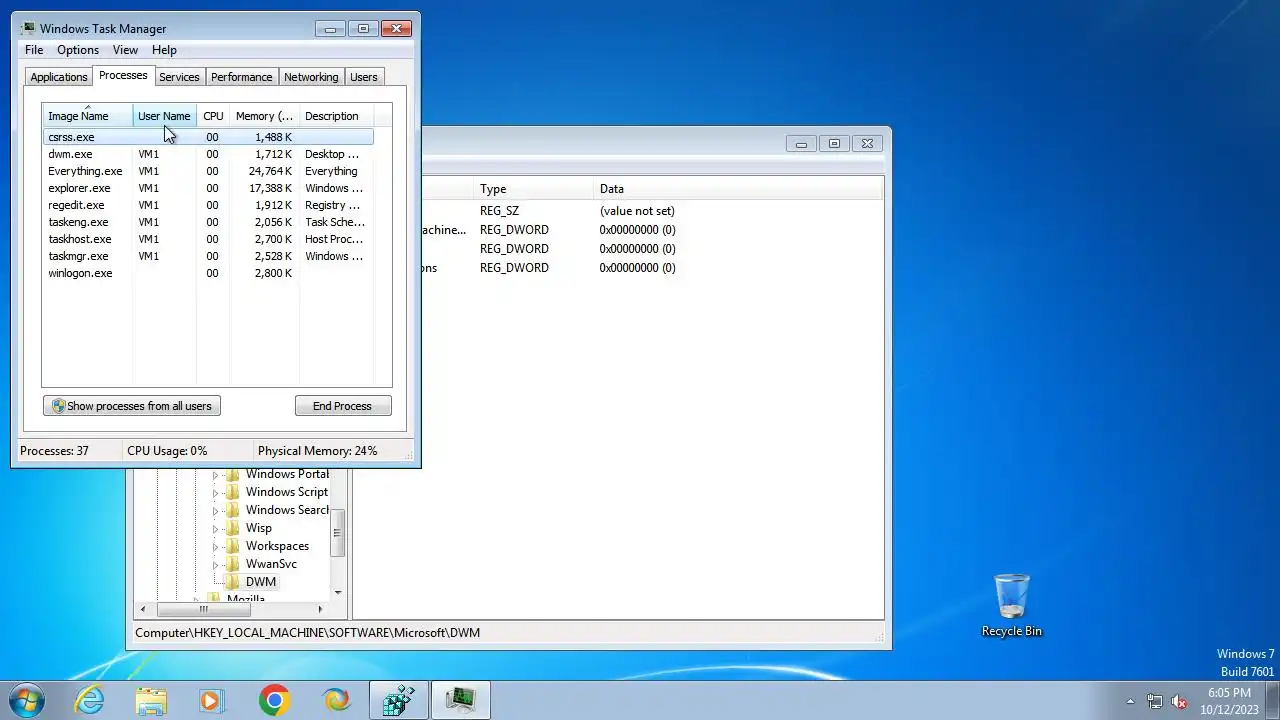This screenshot has width=1280, height=720.
Task: Expand the Windows Portable registry key
Action: [215, 475]
